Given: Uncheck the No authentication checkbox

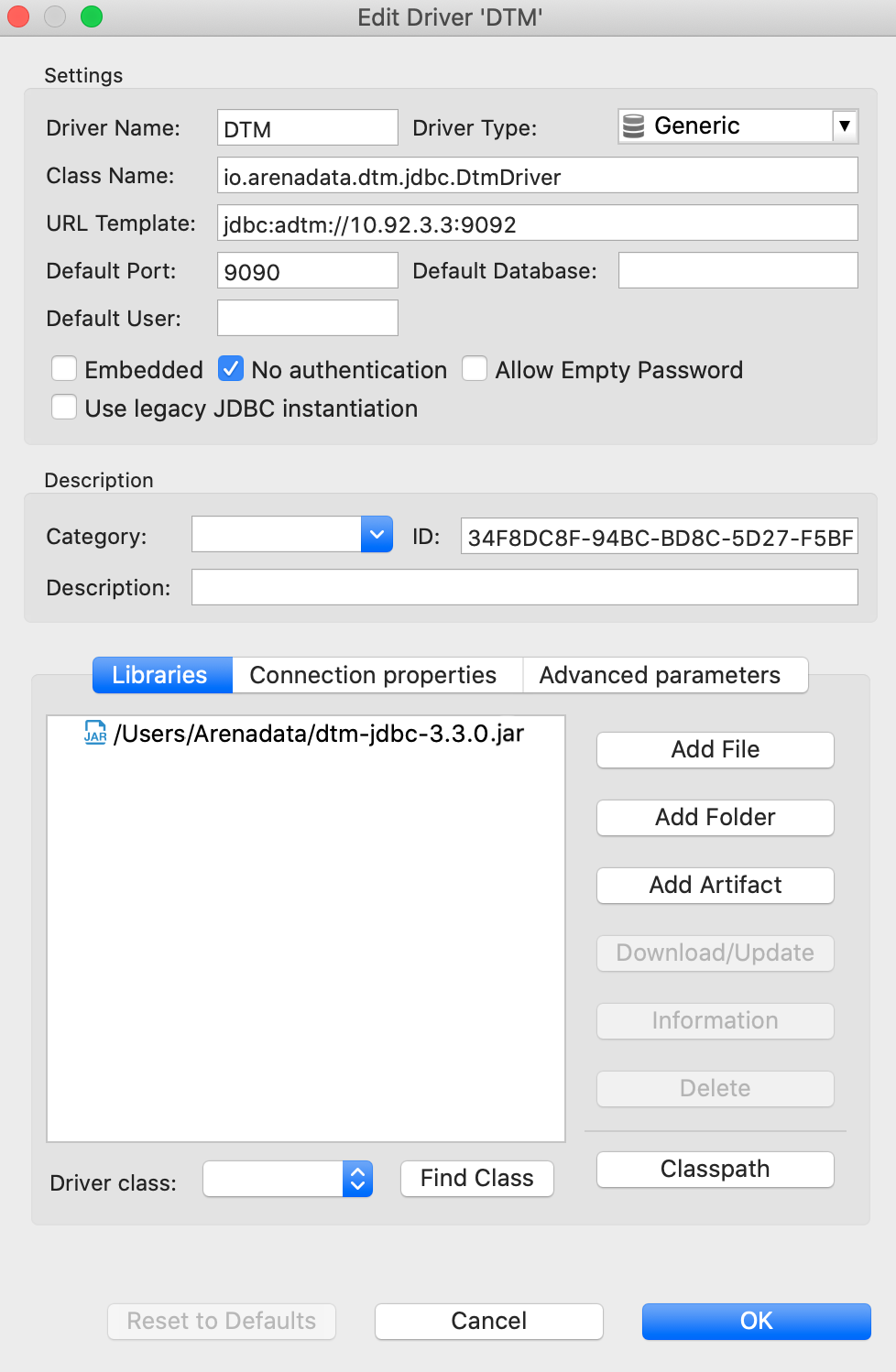Looking at the screenshot, I should click(231, 369).
